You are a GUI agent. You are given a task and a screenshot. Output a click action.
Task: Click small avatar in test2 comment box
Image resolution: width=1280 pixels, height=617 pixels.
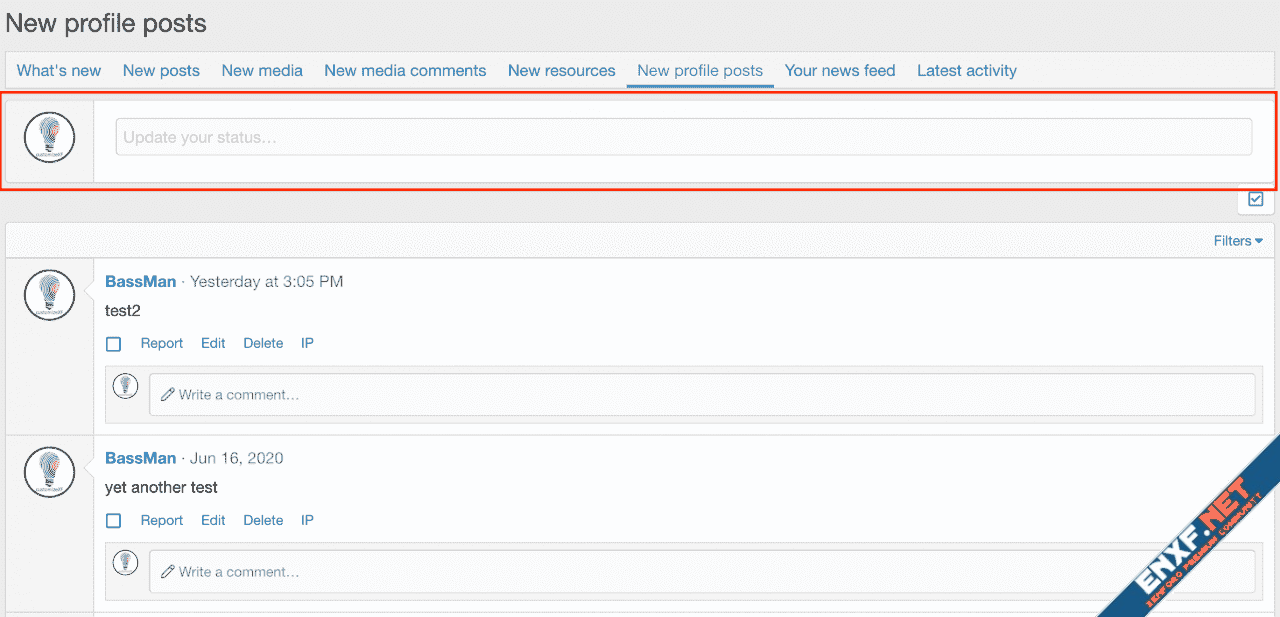point(125,386)
